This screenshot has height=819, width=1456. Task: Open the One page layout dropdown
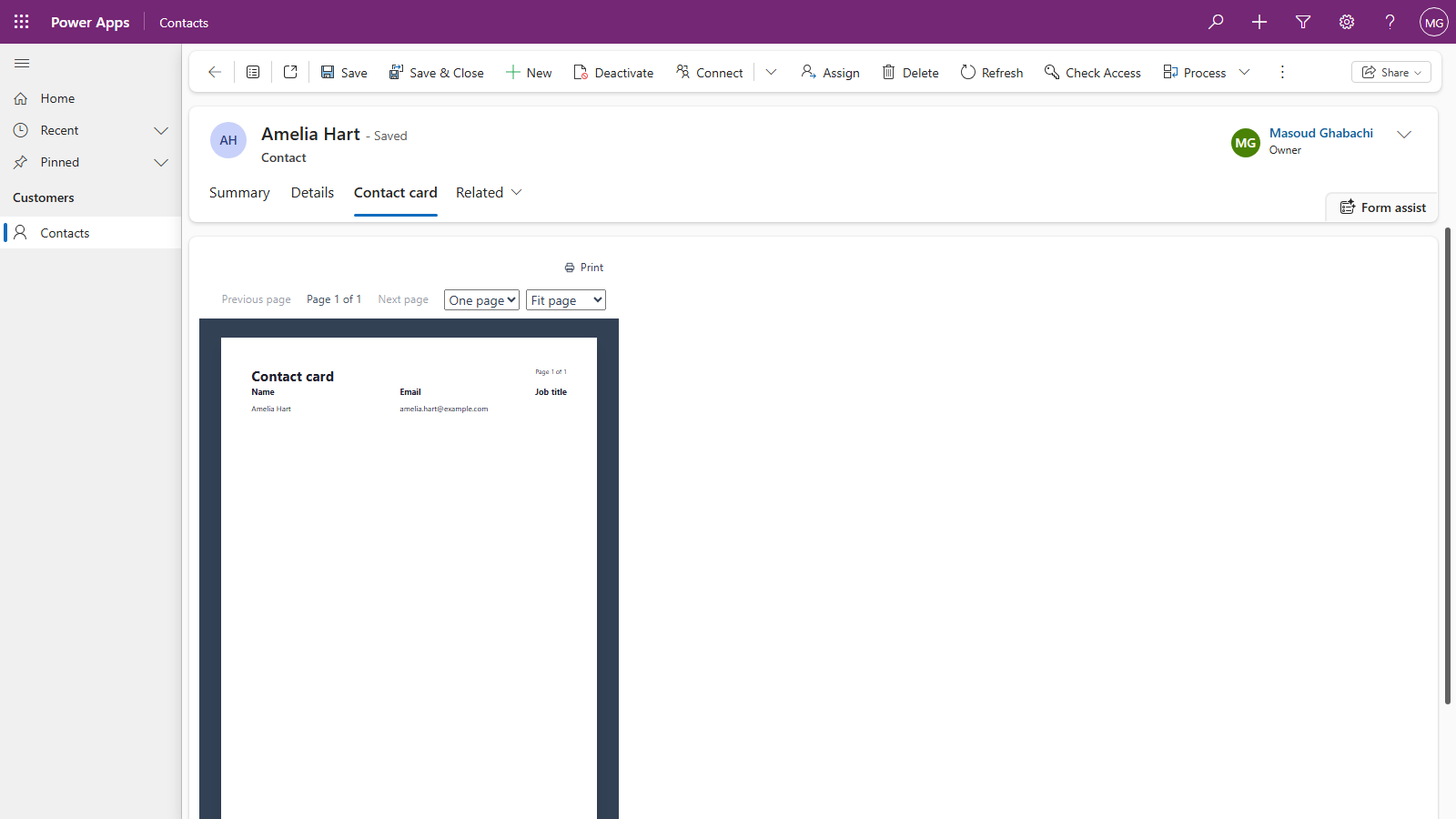(481, 300)
